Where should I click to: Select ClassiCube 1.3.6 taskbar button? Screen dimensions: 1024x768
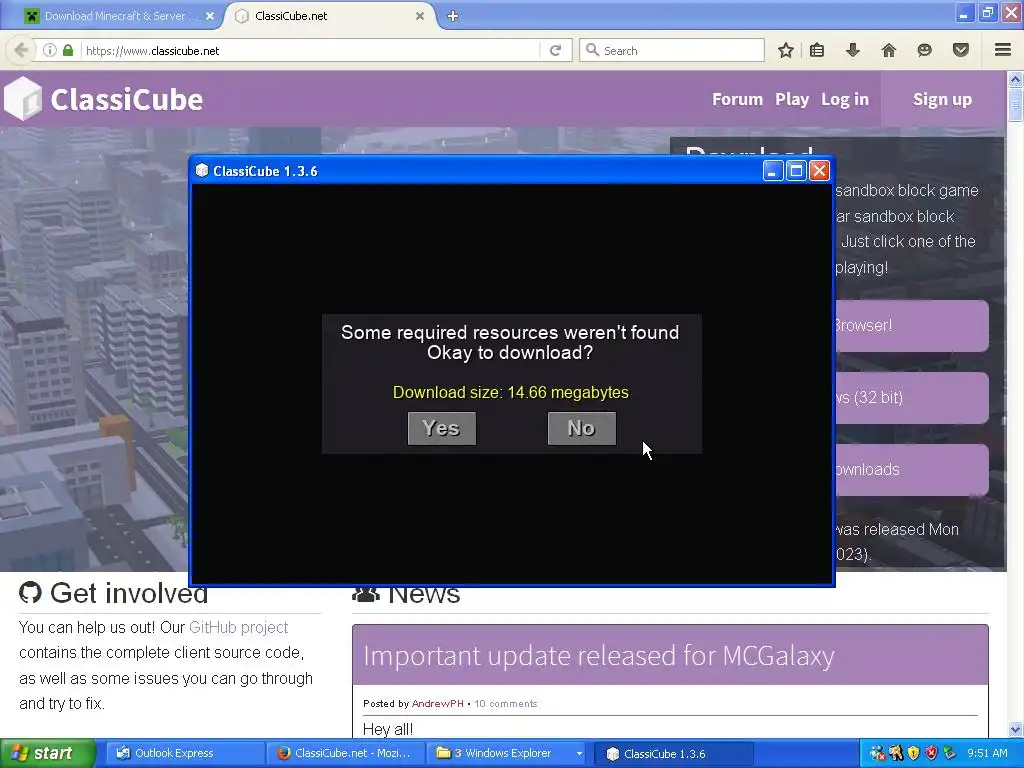tap(674, 753)
